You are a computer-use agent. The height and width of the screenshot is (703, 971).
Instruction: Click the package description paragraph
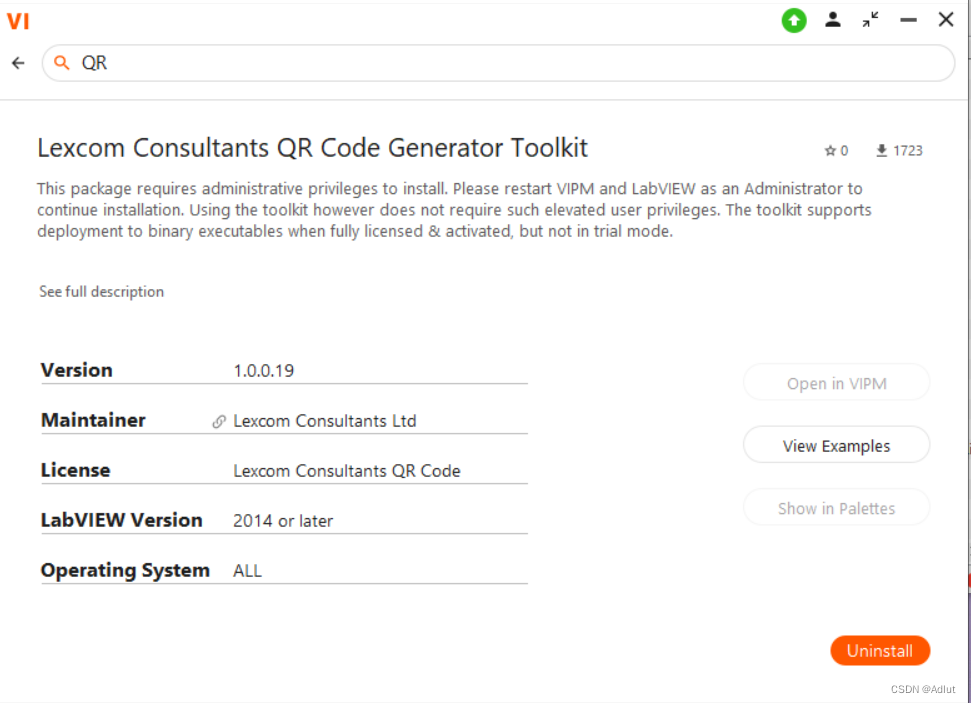(454, 210)
